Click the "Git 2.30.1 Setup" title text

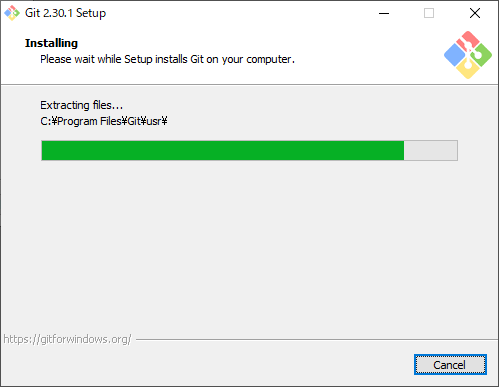(65, 13)
